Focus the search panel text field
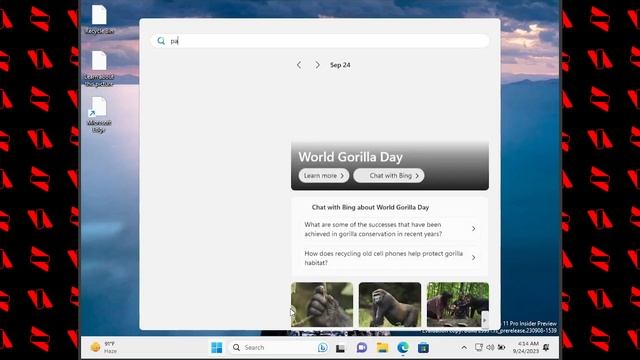 (x=320, y=41)
